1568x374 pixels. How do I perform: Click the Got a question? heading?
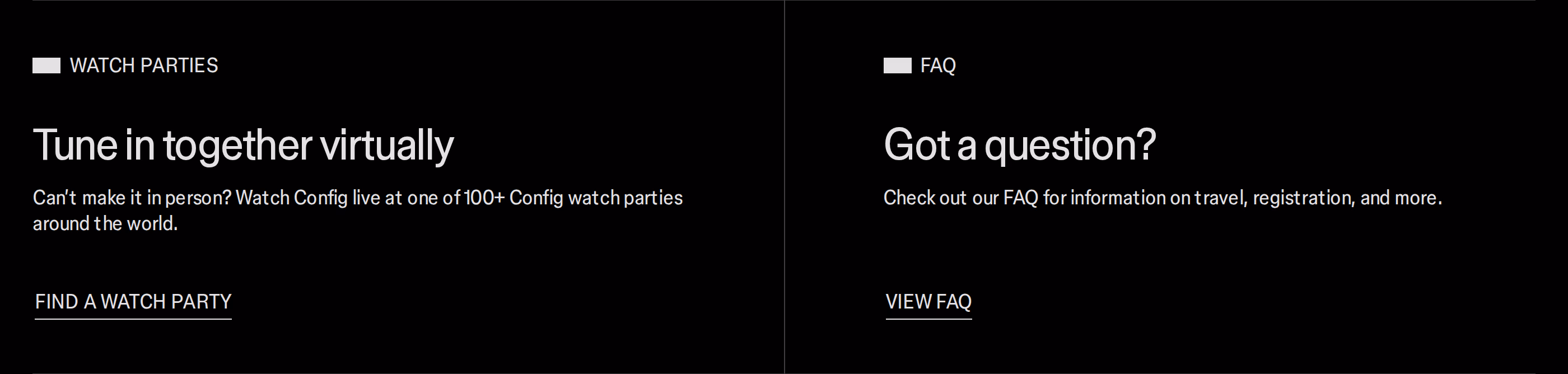[1020, 146]
